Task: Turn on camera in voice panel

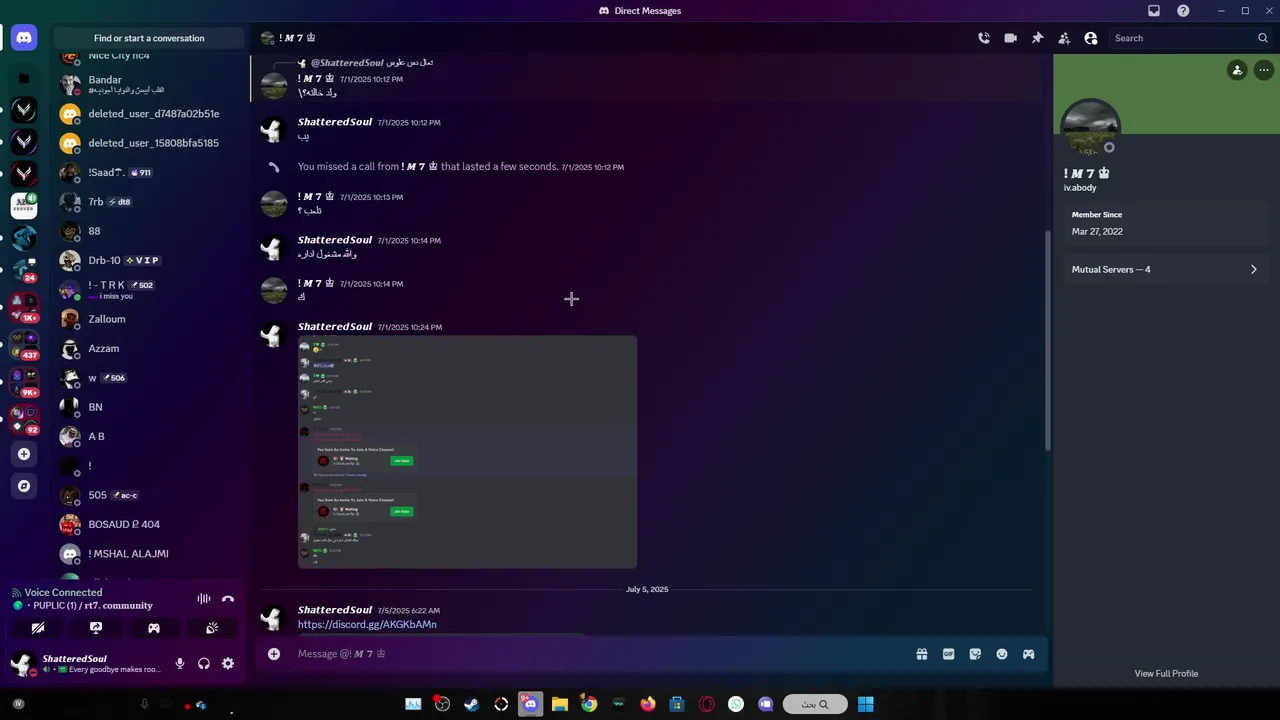Action: point(38,628)
